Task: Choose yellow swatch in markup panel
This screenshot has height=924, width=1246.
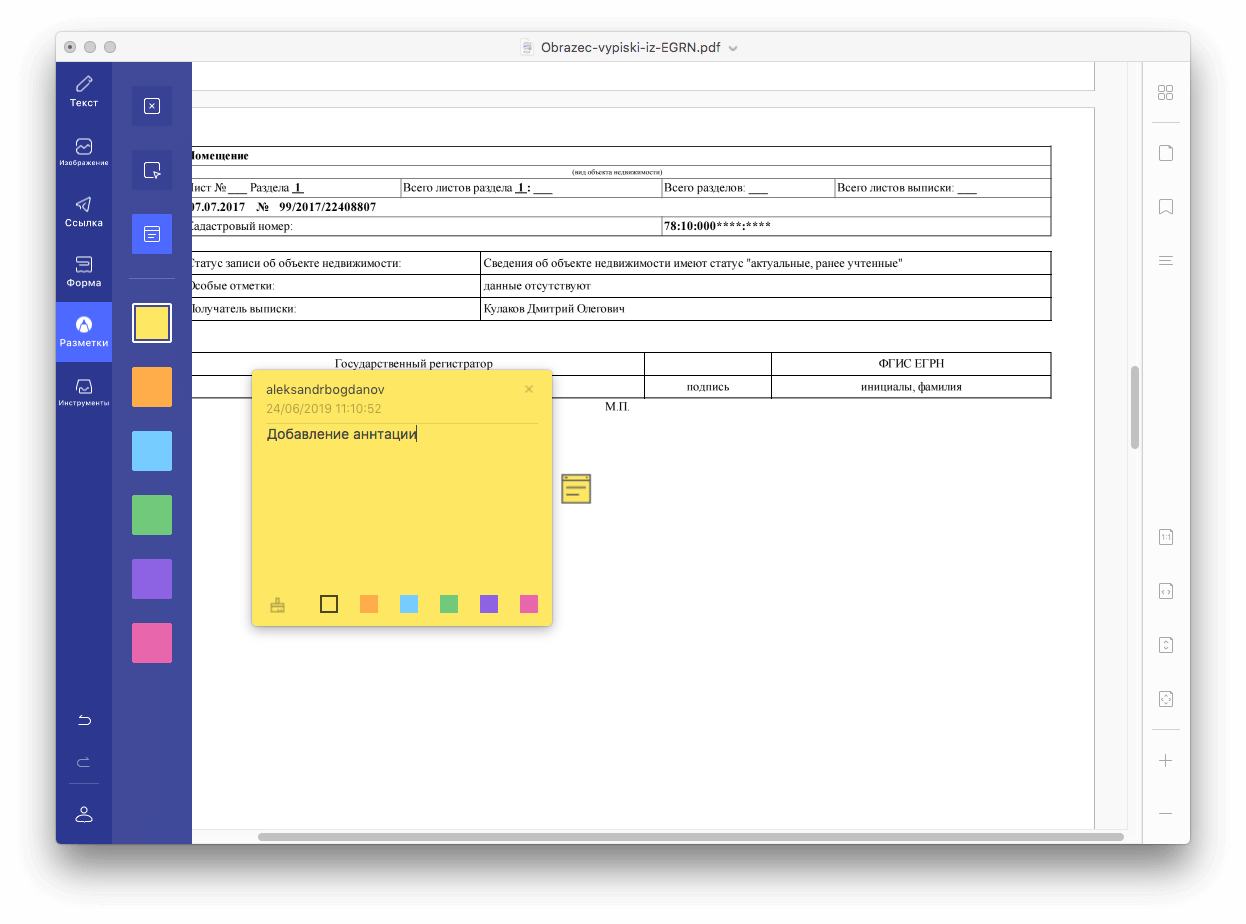Action: (x=152, y=323)
